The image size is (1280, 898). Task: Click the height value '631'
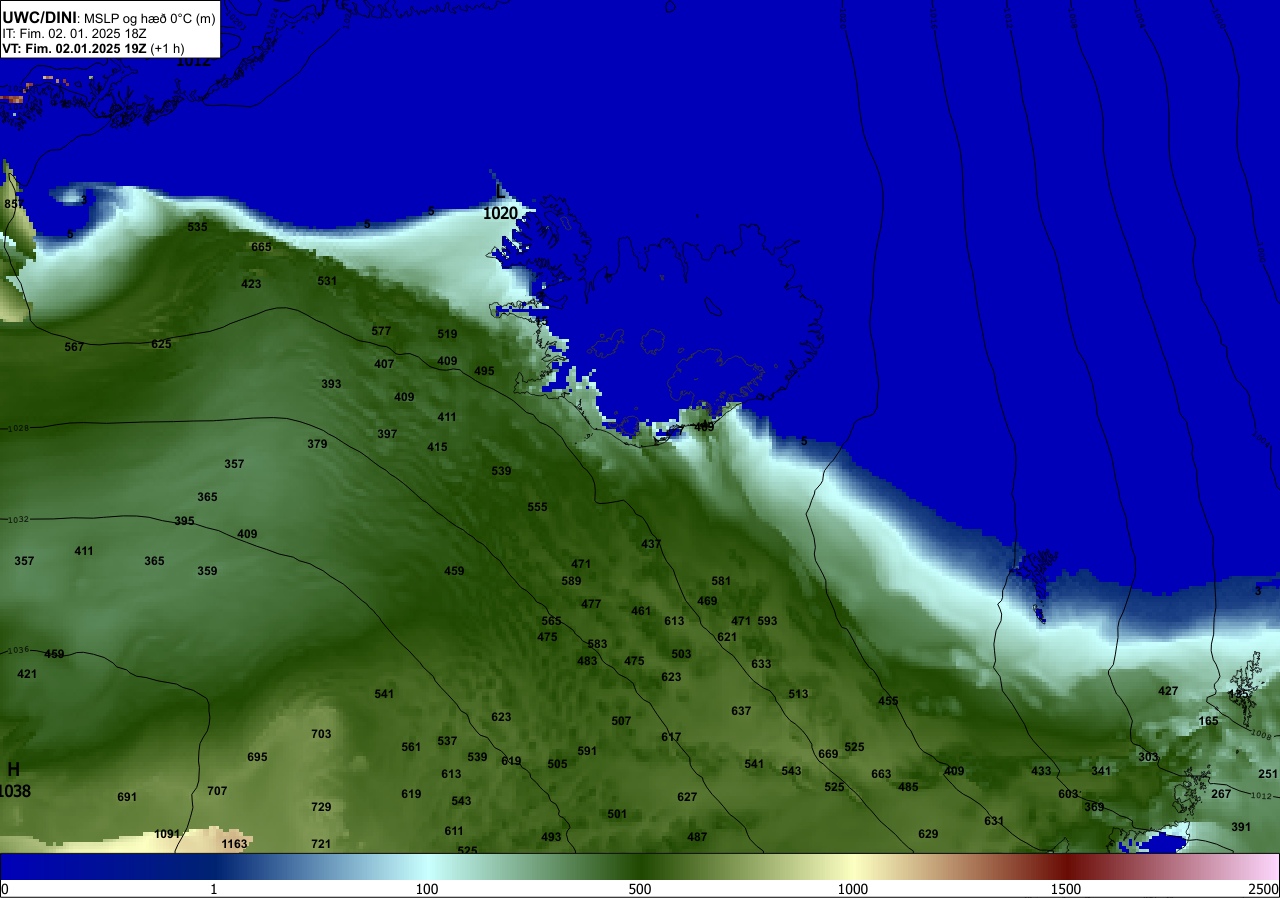coord(994,821)
